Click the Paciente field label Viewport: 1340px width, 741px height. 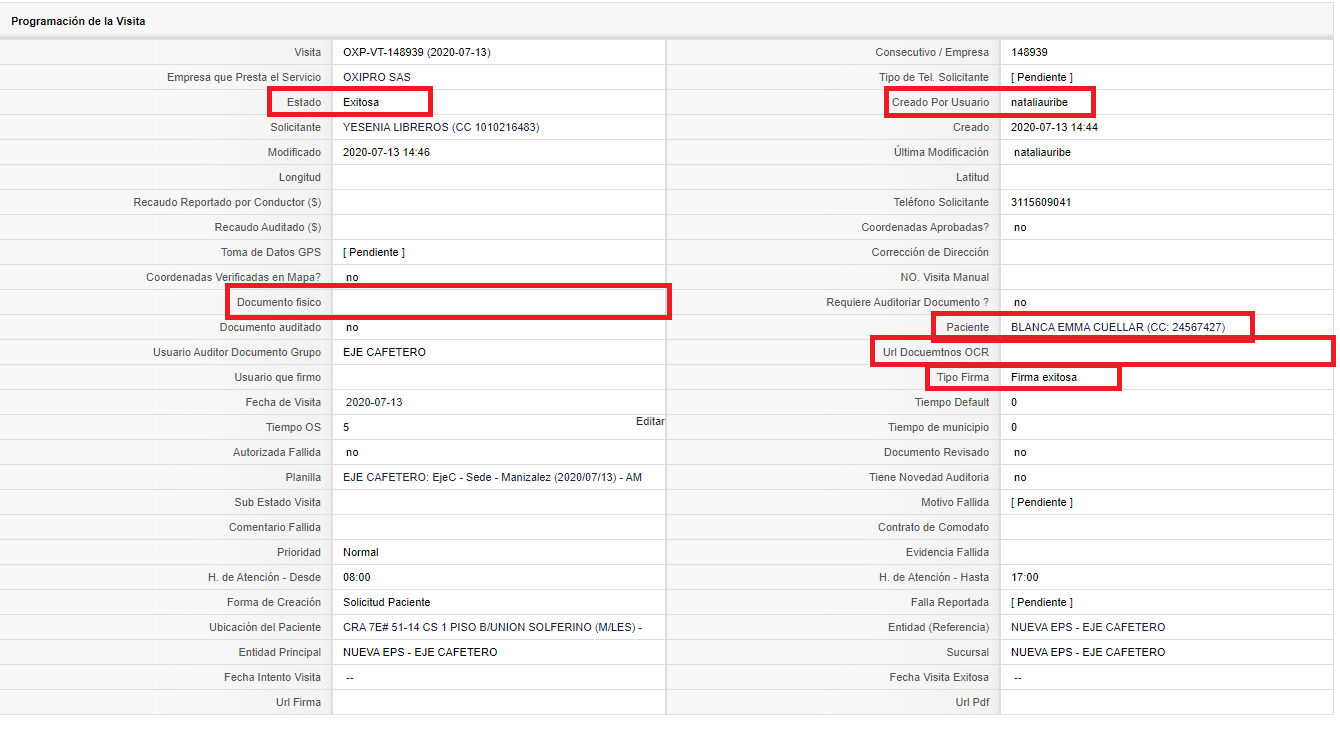(968, 327)
